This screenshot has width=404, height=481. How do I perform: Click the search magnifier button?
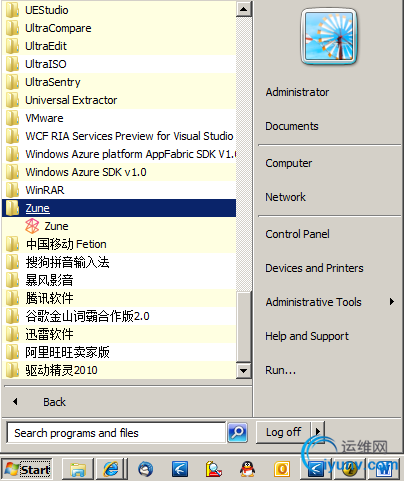click(237, 433)
